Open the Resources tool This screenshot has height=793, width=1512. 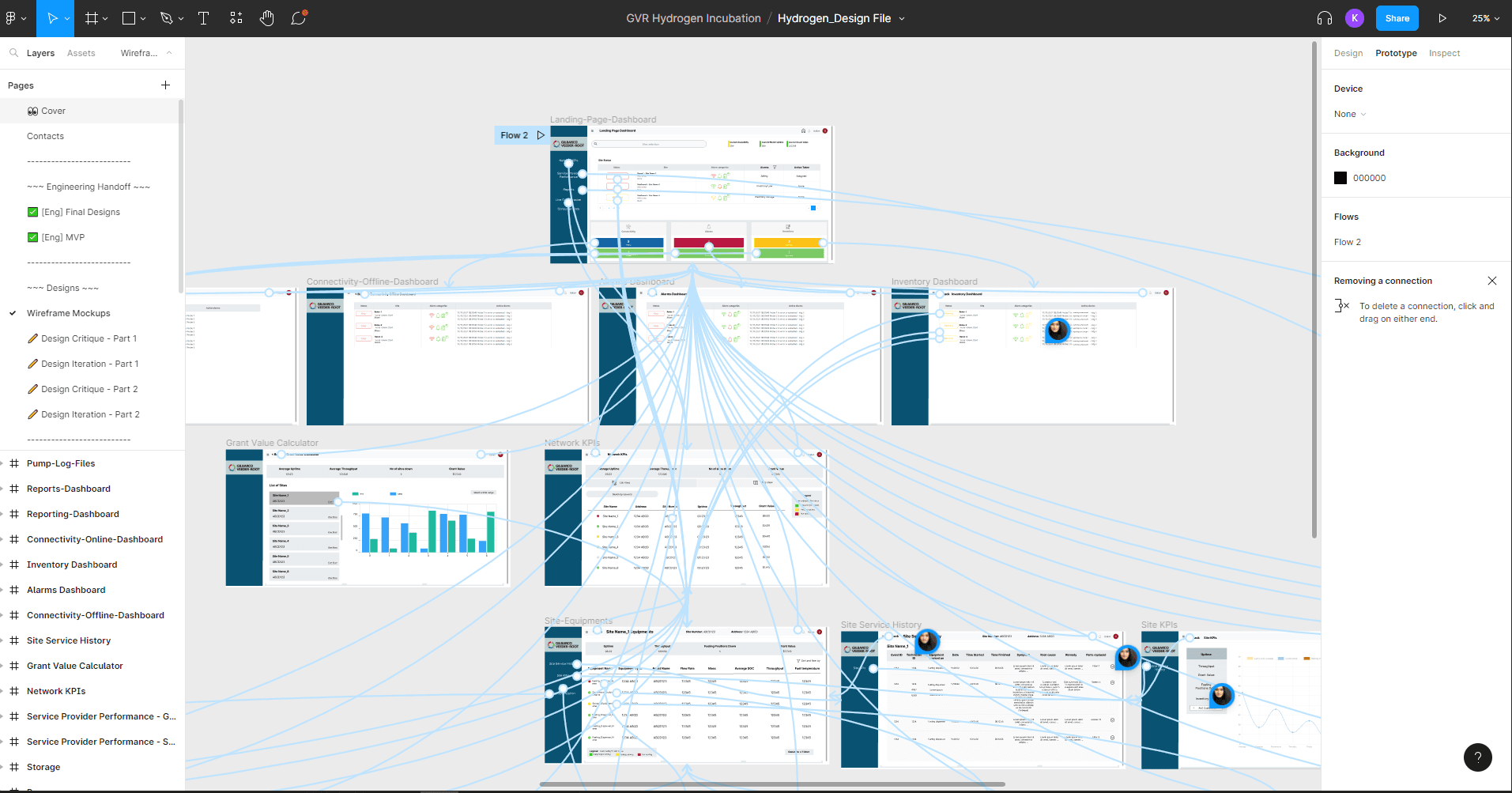tap(236, 18)
